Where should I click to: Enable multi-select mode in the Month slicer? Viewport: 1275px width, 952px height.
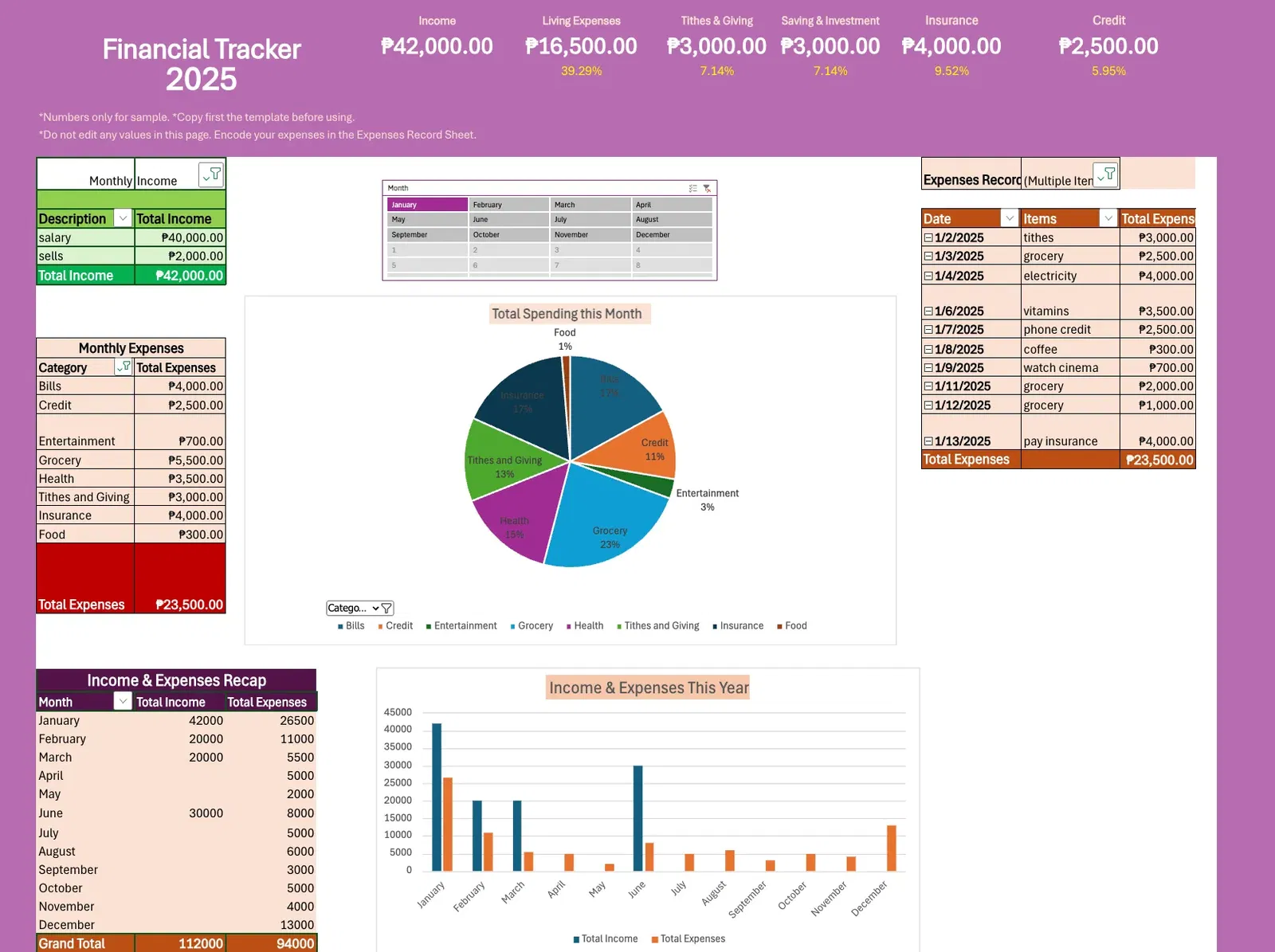692,189
